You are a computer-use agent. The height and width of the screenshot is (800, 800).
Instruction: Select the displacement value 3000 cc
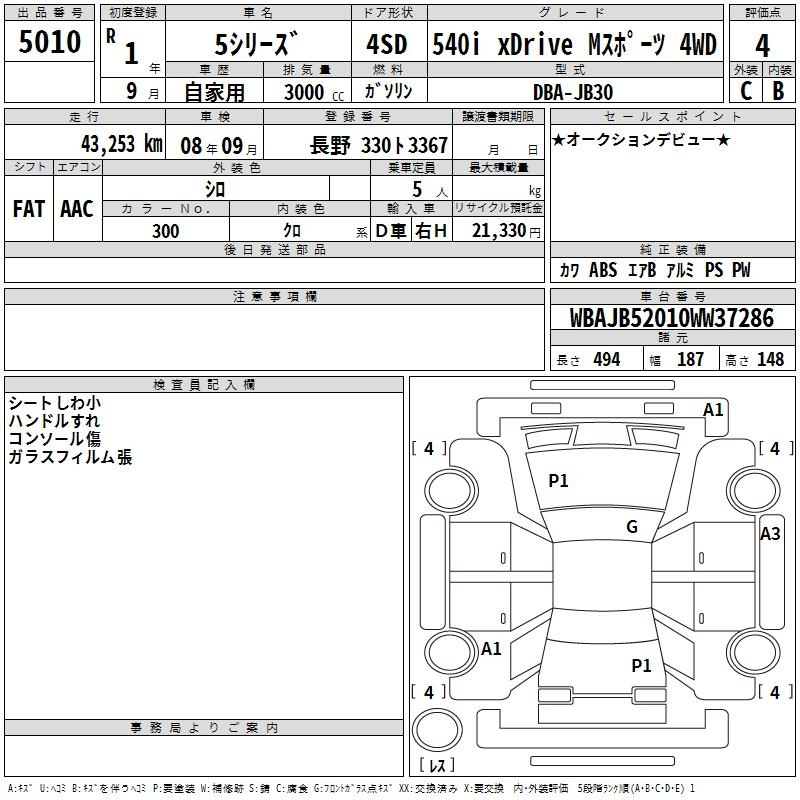coord(314,92)
